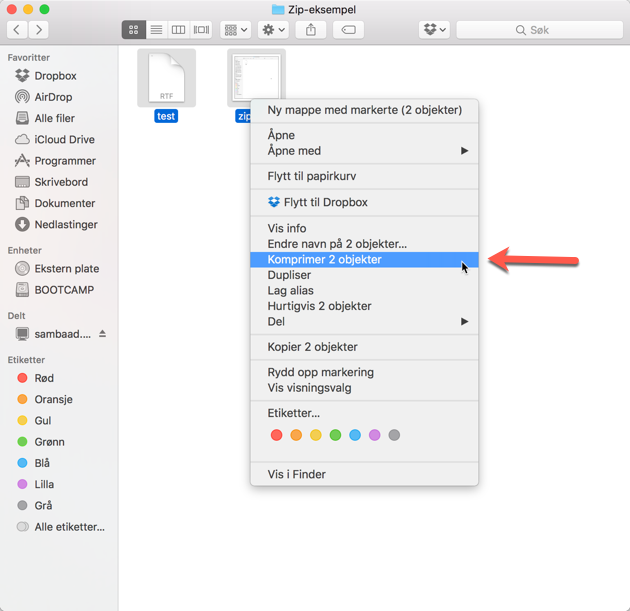
Task: Open Nedlastinger in the sidebar
Action: click(x=65, y=225)
